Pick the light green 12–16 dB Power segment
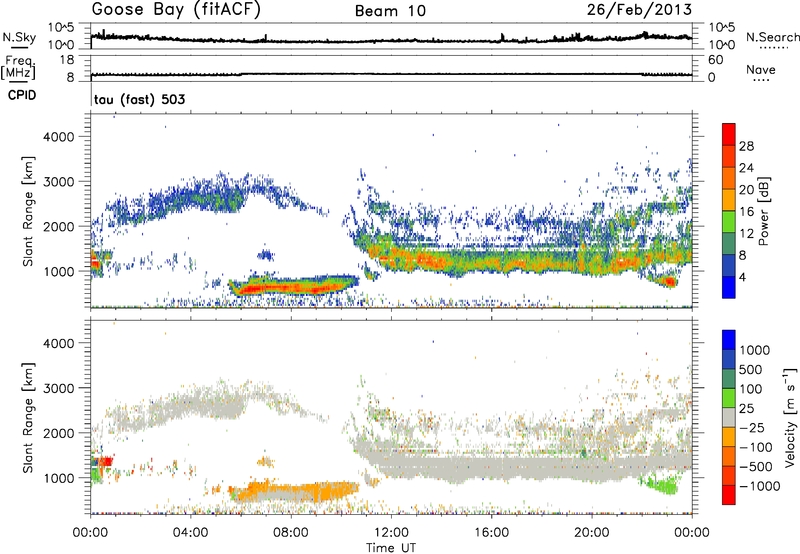The image size is (800, 554). click(x=729, y=222)
